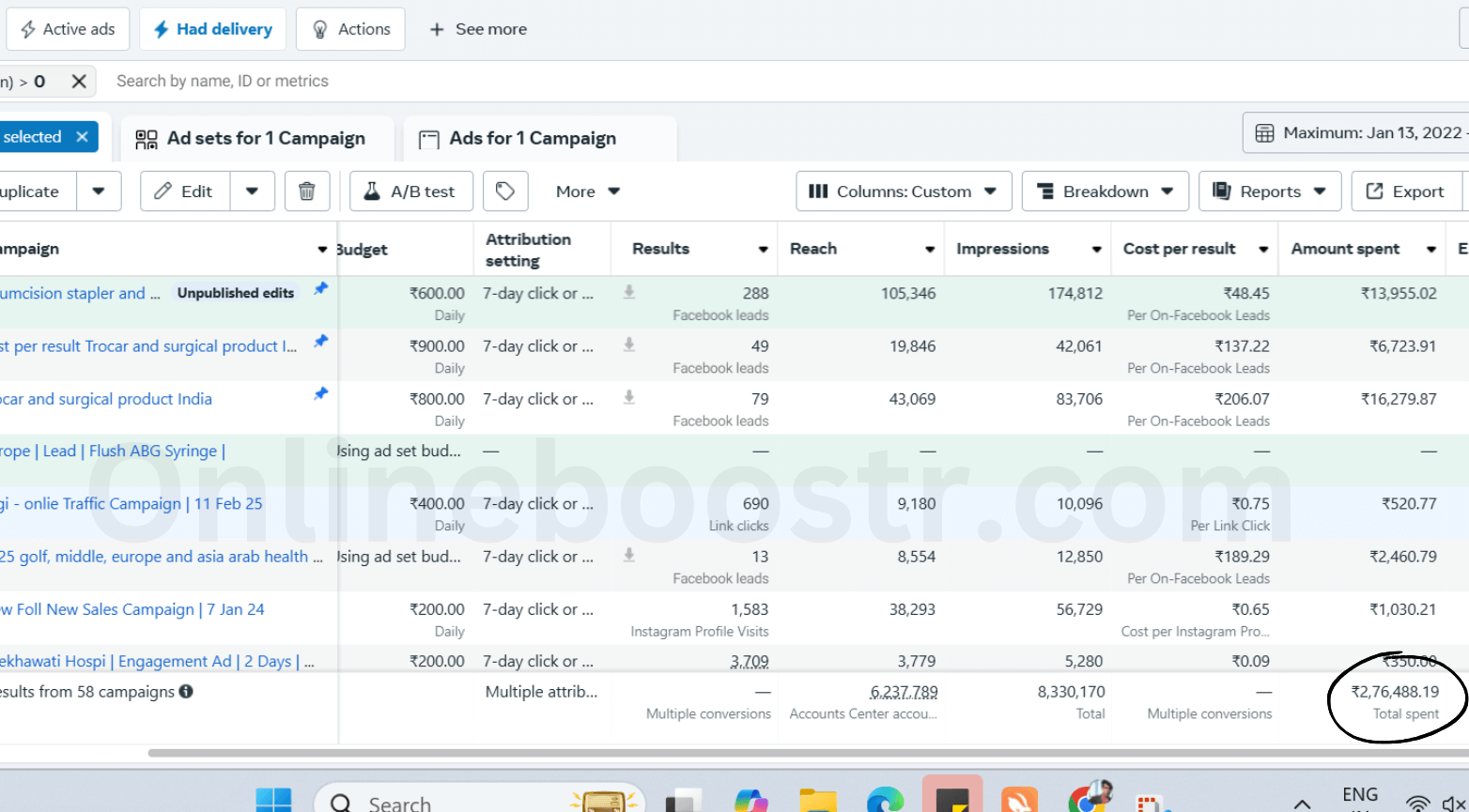Open the Breakdown dropdown
This screenshot has height=812, width=1469.
pyautogui.click(x=1105, y=192)
